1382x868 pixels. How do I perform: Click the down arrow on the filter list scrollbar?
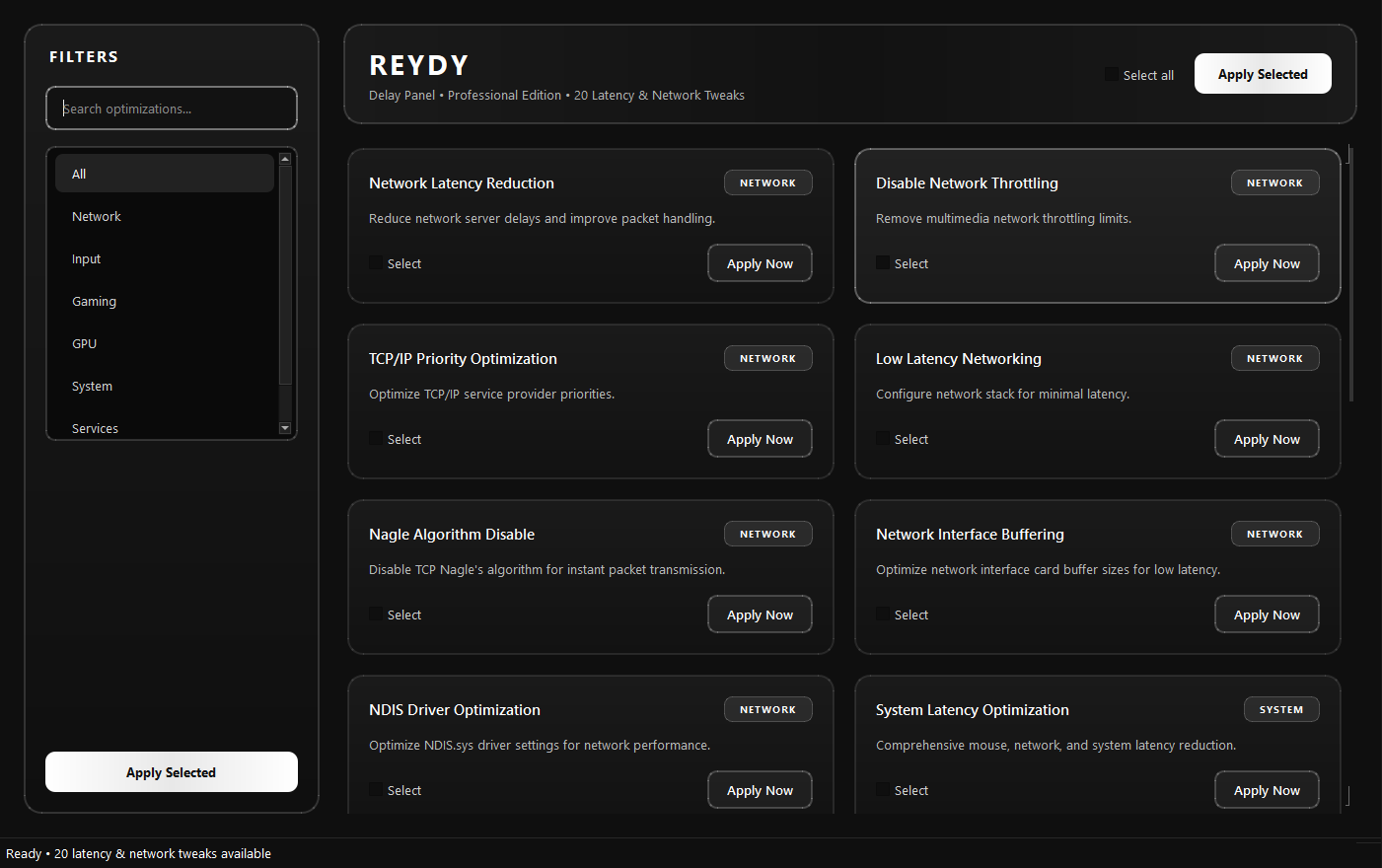coord(285,427)
